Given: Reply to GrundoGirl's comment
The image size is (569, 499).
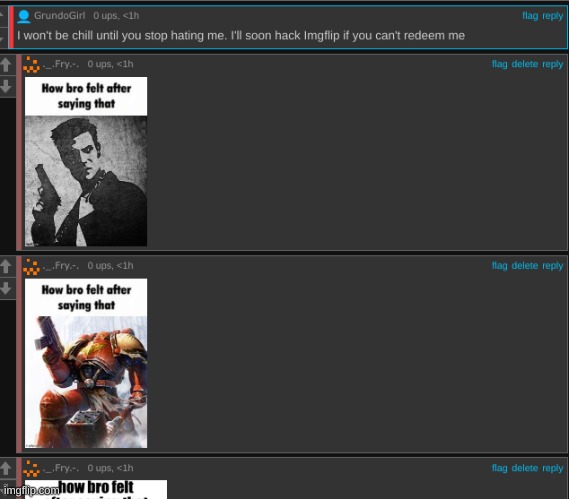Looking at the screenshot, I should [552, 16].
